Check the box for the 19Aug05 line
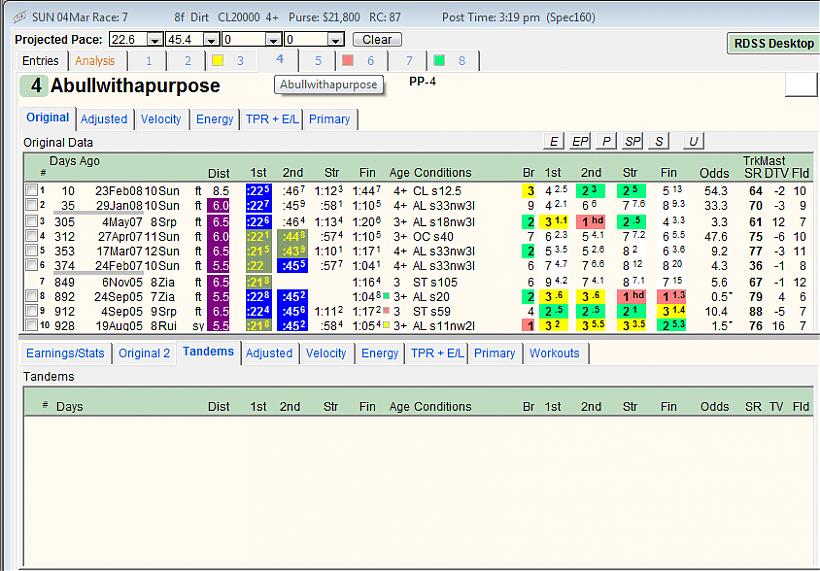 [x=31, y=325]
